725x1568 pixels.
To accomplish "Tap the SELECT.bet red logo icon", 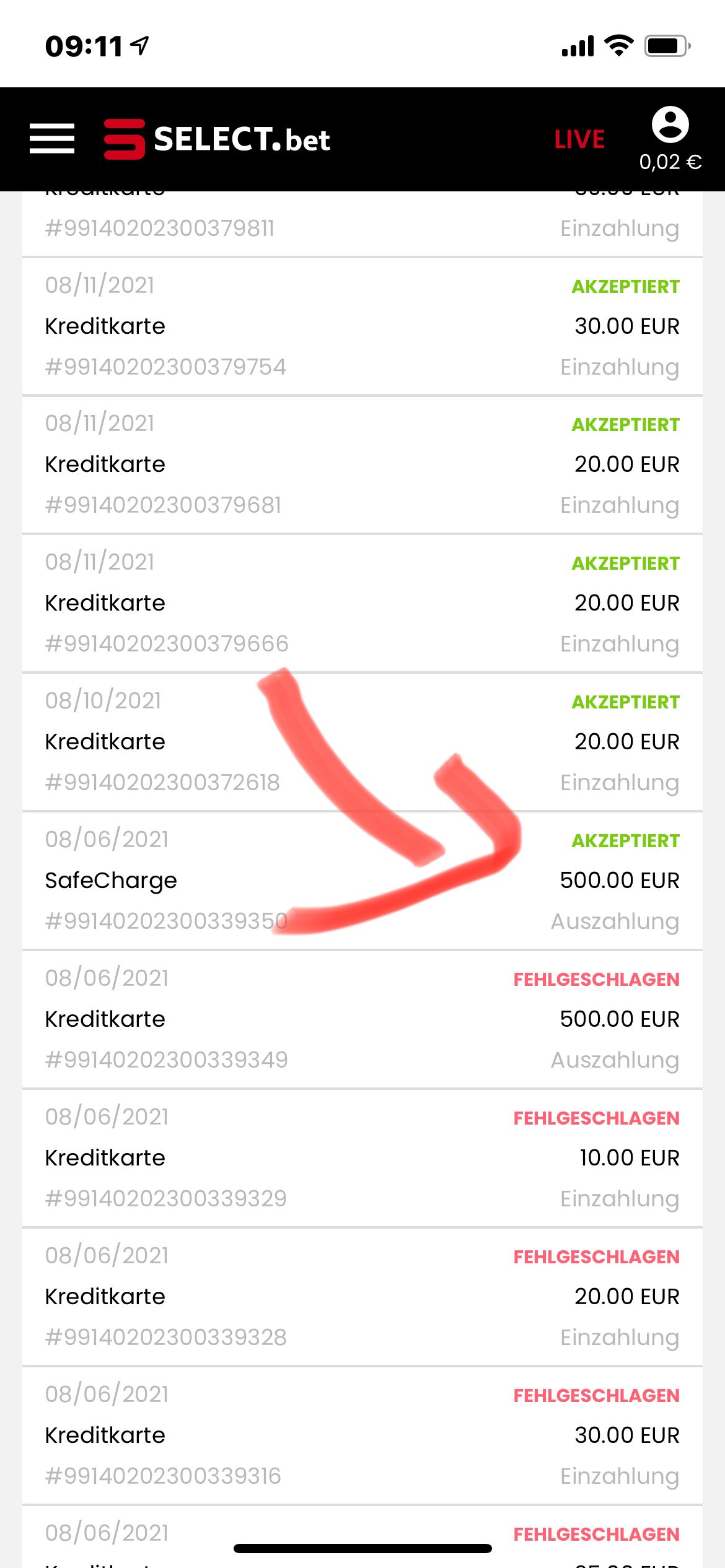I will point(124,139).
